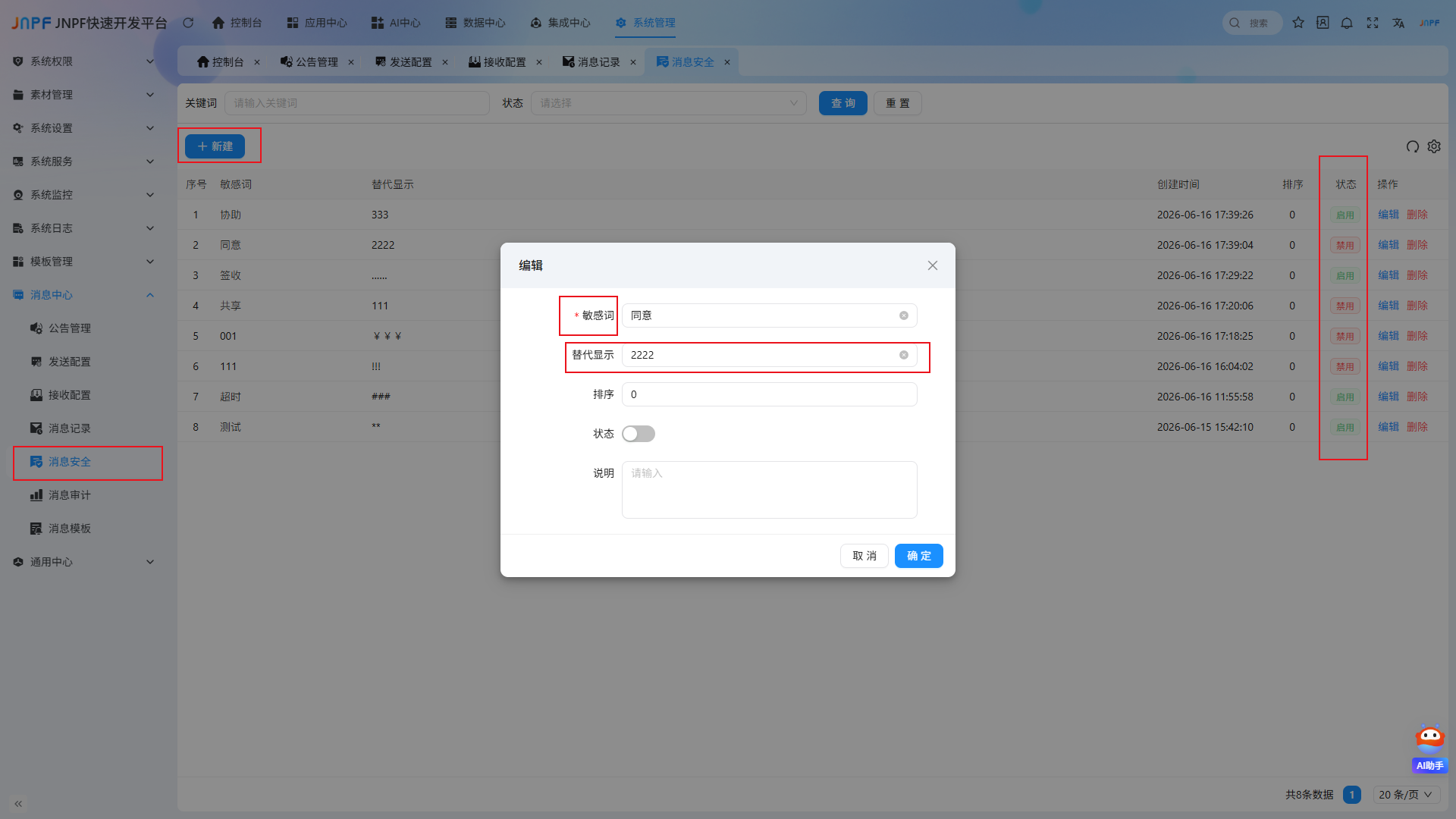Click the 关键词 search input

357,103
